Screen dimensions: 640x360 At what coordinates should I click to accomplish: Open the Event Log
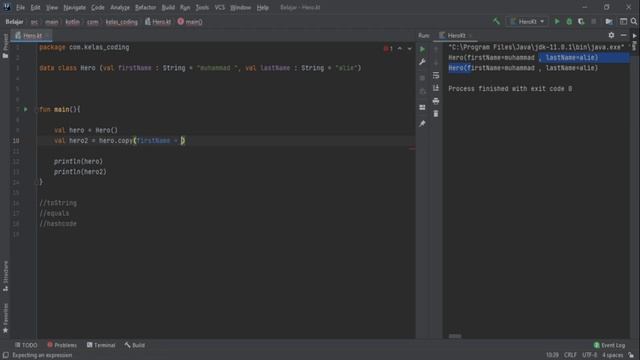(x=609, y=345)
